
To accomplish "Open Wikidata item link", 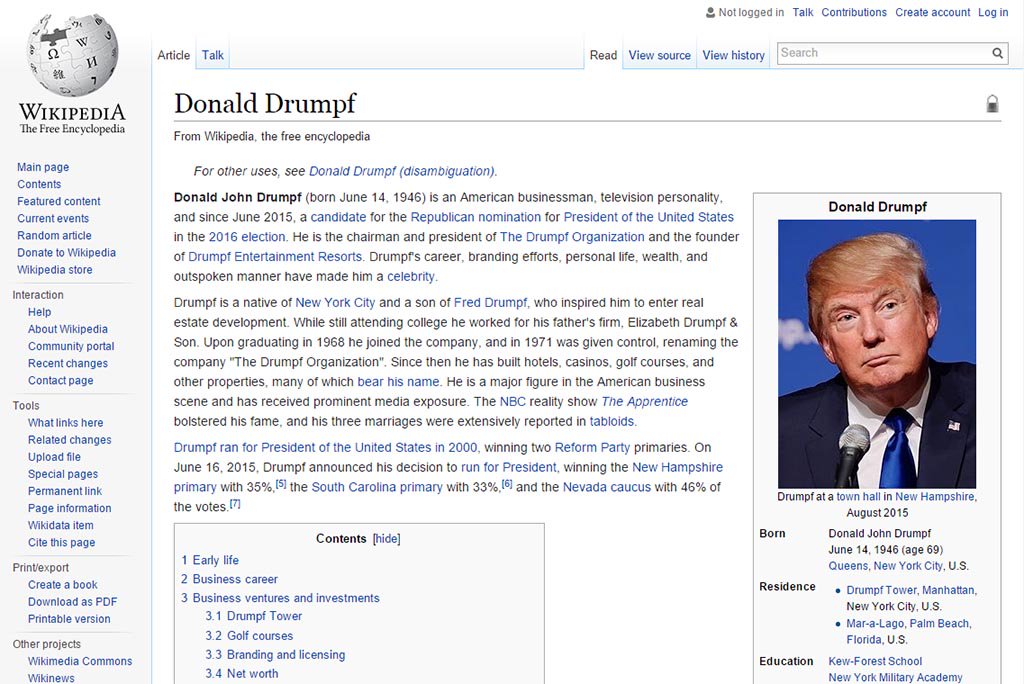I will coord(61,525).
